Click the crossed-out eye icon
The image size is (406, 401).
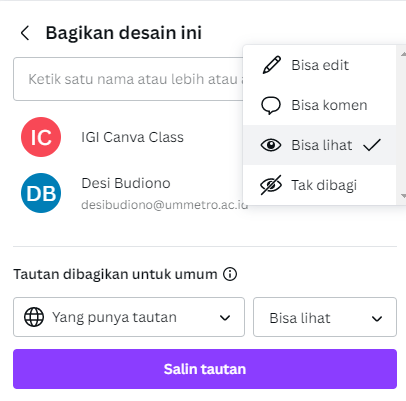[271, 185]
